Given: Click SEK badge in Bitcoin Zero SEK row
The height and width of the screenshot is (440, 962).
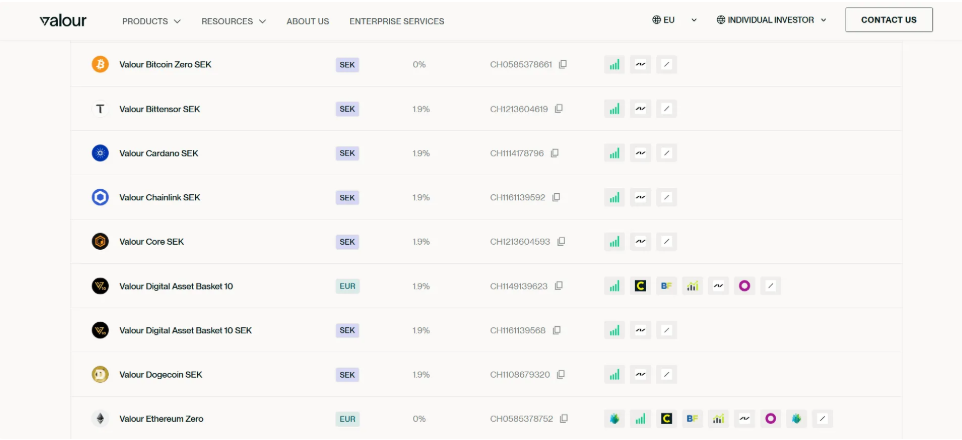Looking at the screenshot, I should (347, 64).
